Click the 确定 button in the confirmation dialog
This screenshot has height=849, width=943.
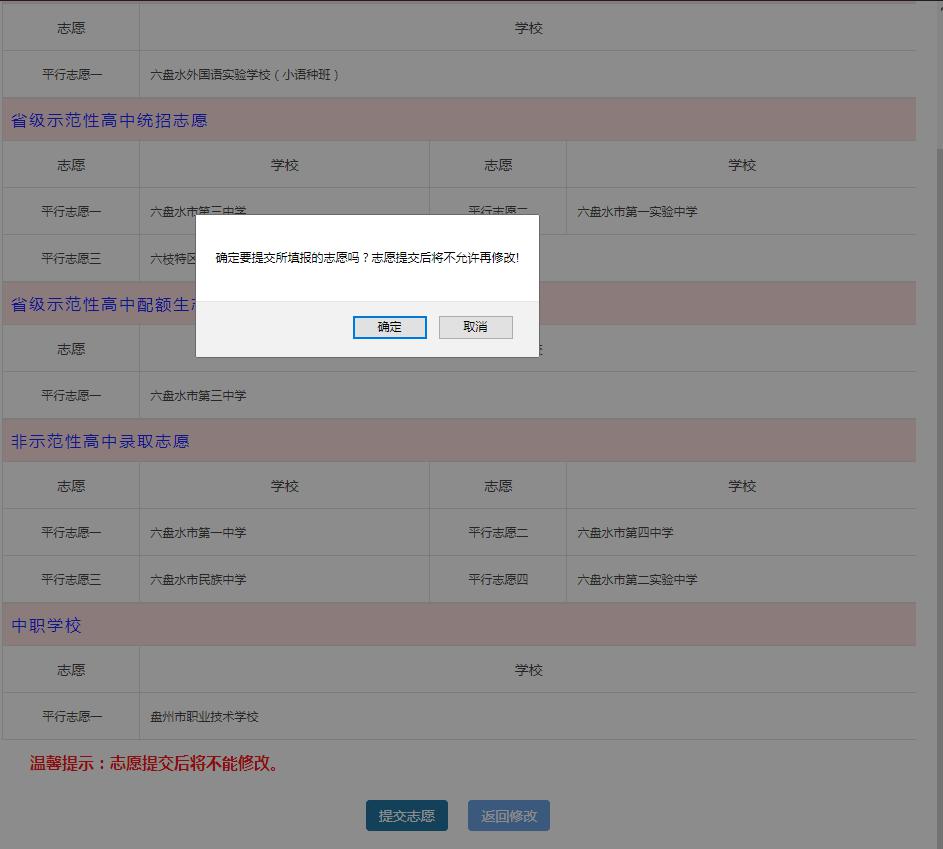[x=389, y=327]
